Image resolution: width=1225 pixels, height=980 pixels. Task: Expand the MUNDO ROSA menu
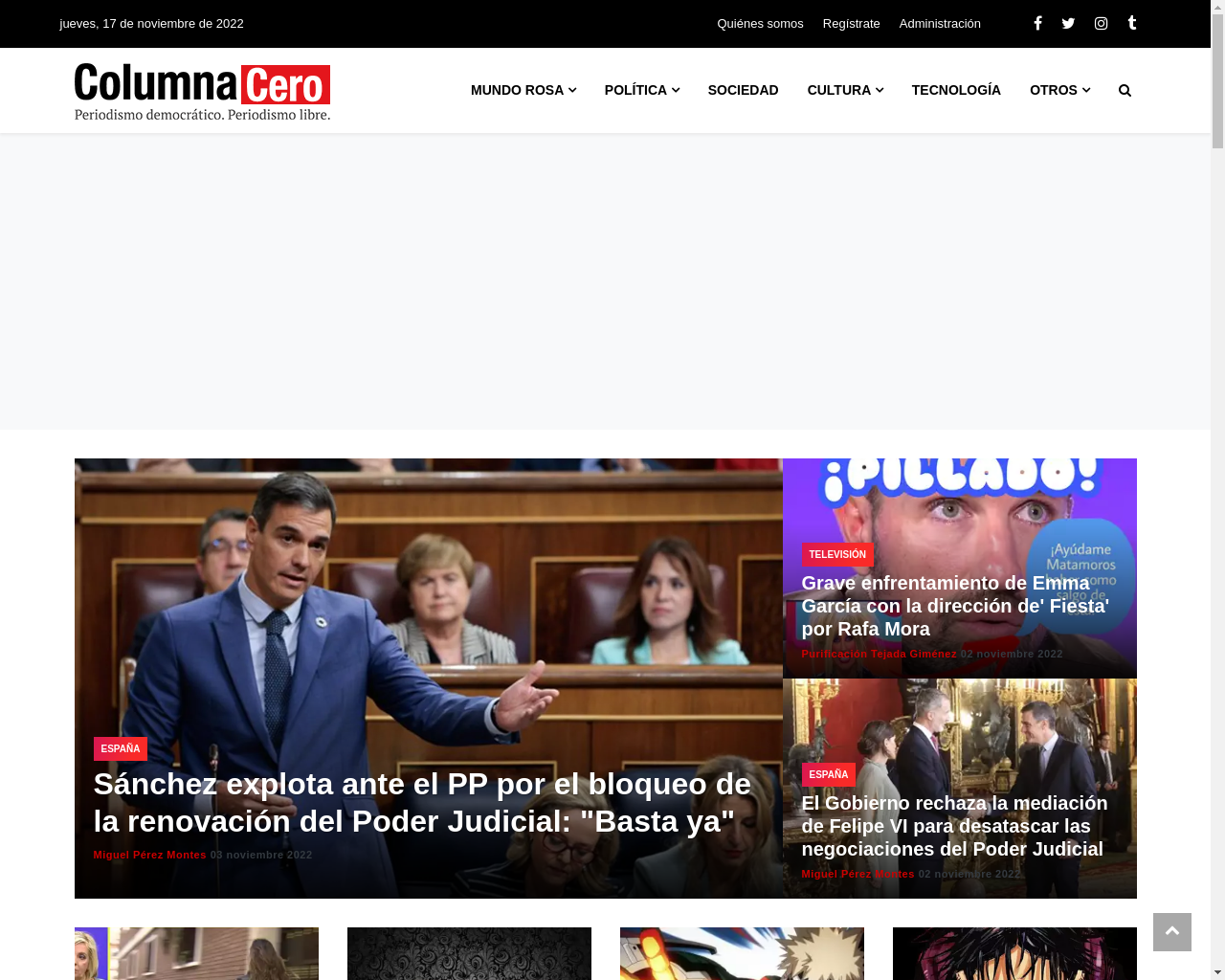coord(523,90)
